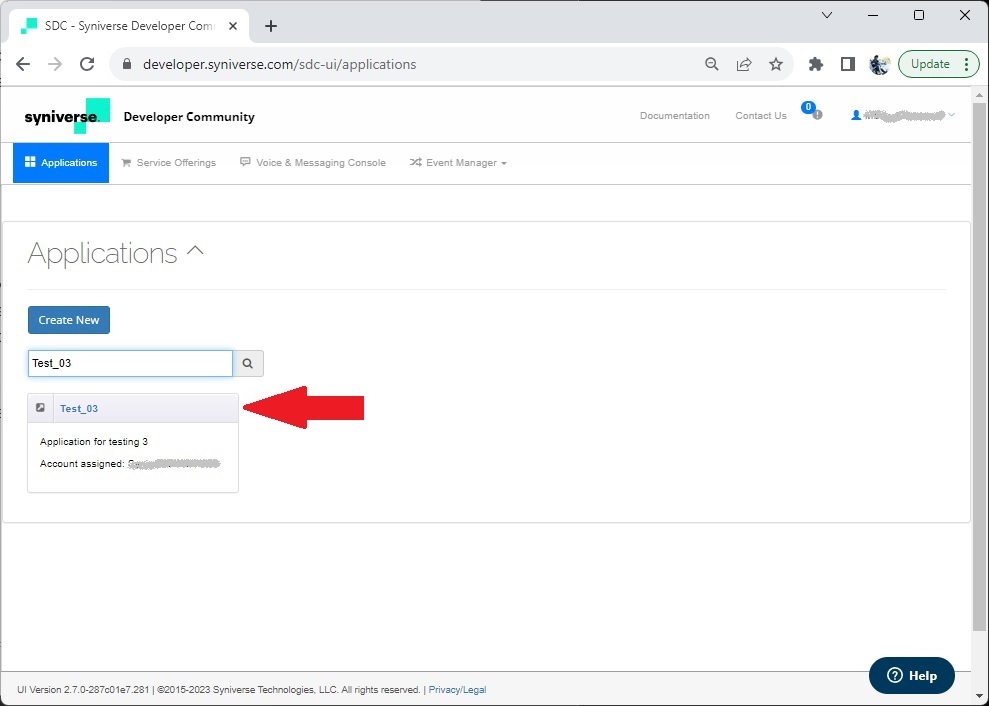Reload the current page
Screen dimensions: 989x706
coord(87,64)
